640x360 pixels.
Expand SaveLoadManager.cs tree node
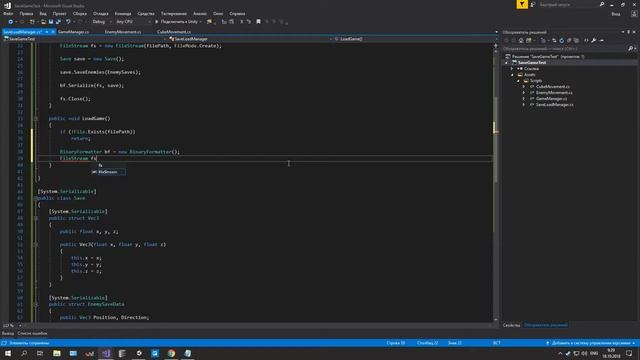point(524,105)
